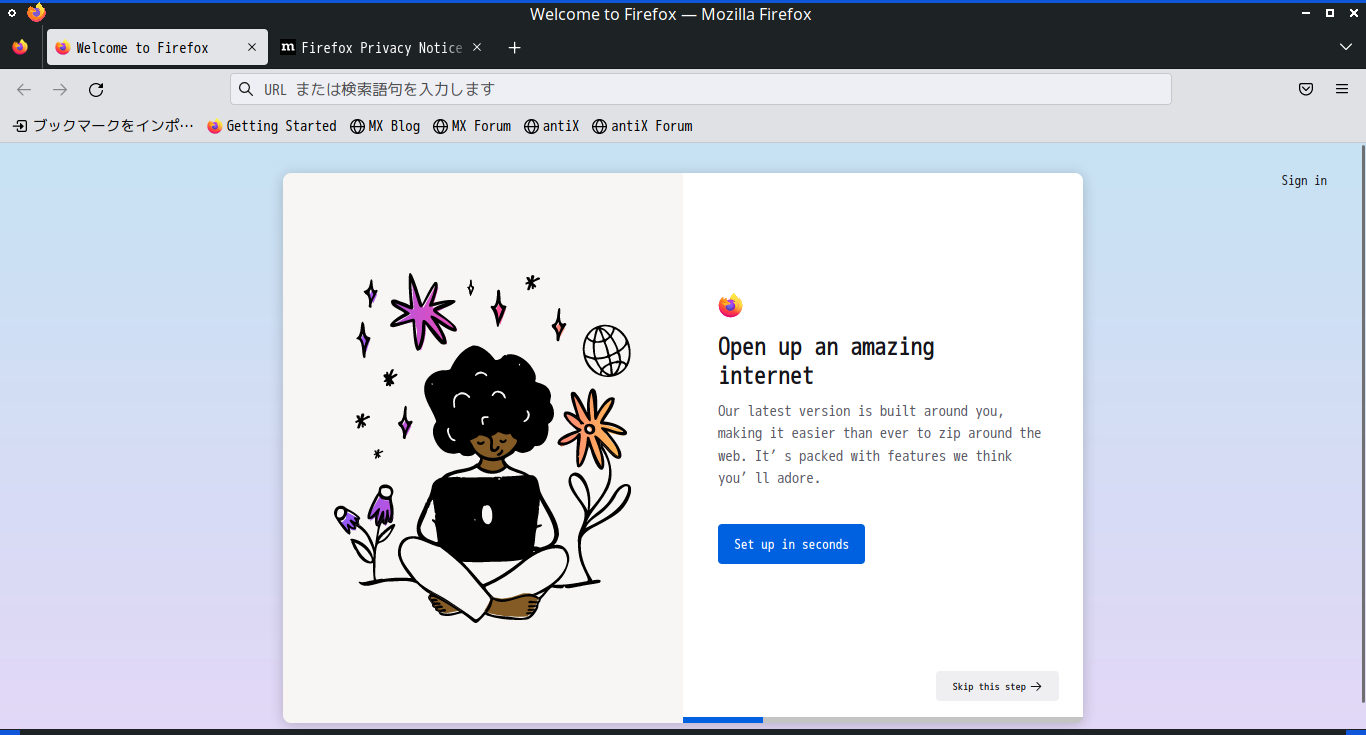Select the Welcome to Firefox tab

(157, 47)
